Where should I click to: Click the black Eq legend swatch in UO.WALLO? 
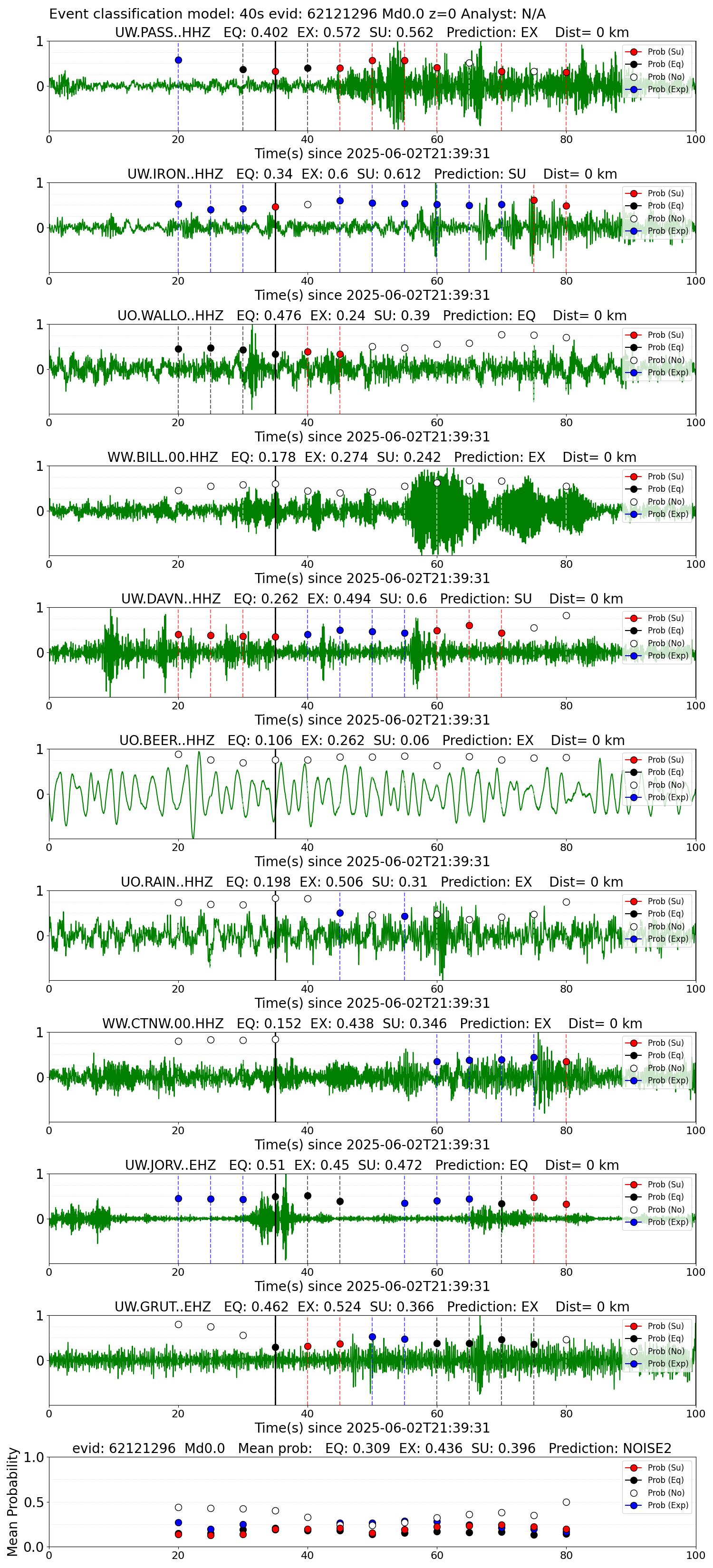tap(634, 347)
